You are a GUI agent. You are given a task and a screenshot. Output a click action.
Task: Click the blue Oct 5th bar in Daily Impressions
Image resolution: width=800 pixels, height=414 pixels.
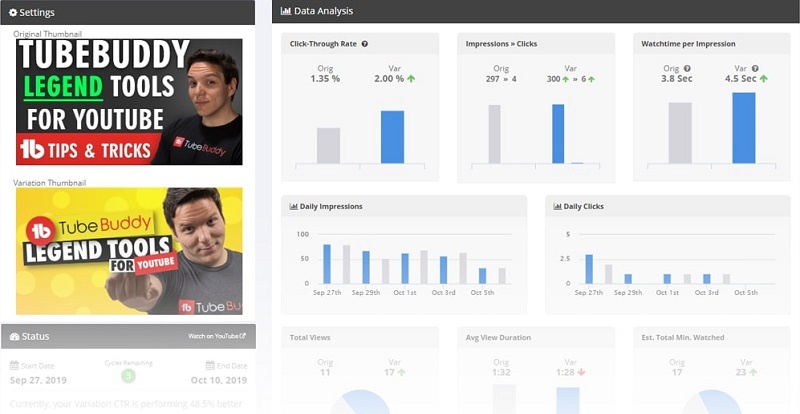click(482, 276)
